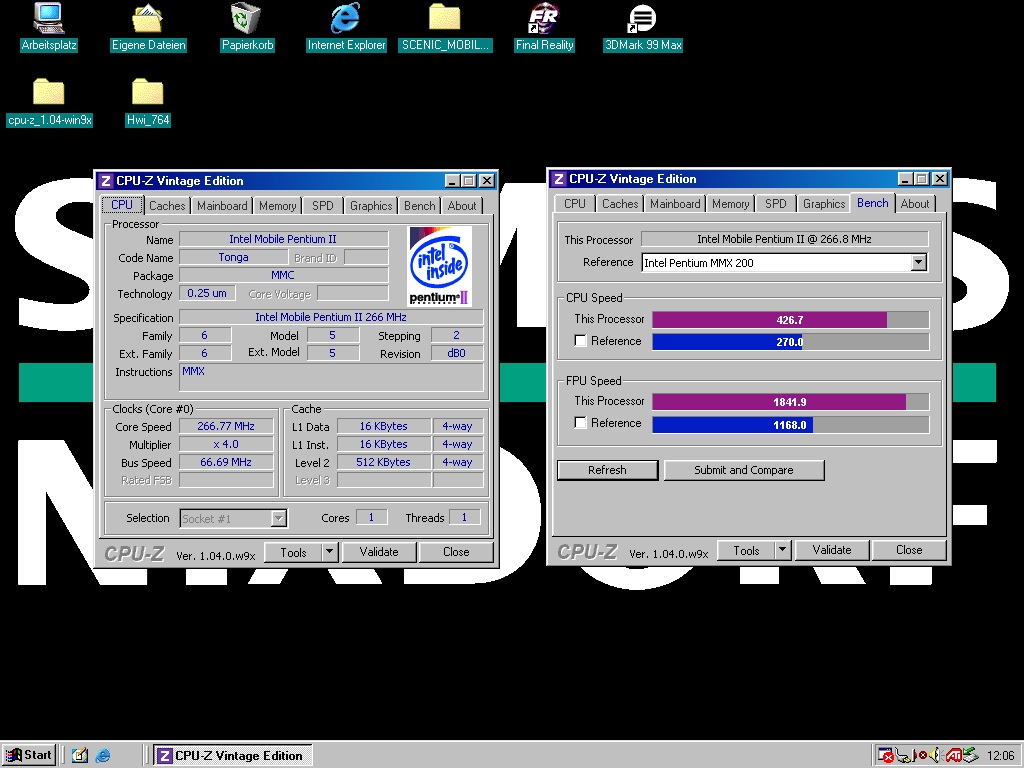Image resolution: width=1024 pixels, height=768 pixels.
Task: Switch to Graphics tab in left window
Action: coord(371,206)
